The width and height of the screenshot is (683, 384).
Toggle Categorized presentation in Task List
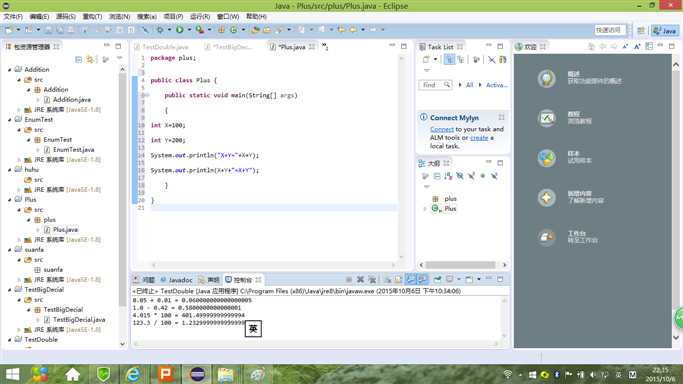coord(449,59)
